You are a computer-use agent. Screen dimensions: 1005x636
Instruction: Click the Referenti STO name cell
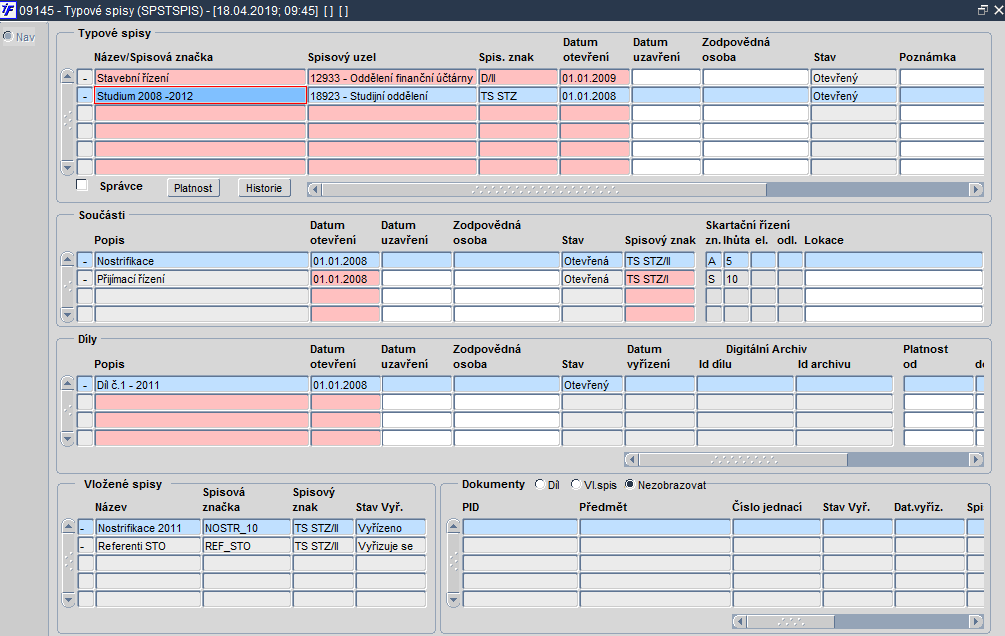[x=148, y=546]
